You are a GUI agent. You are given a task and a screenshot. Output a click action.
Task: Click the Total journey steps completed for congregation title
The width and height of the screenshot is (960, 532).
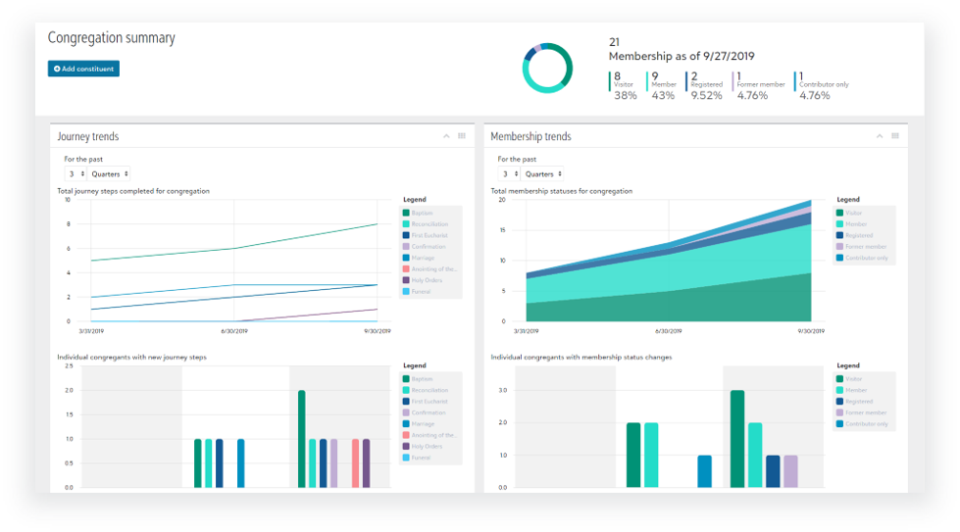(133, 191)
